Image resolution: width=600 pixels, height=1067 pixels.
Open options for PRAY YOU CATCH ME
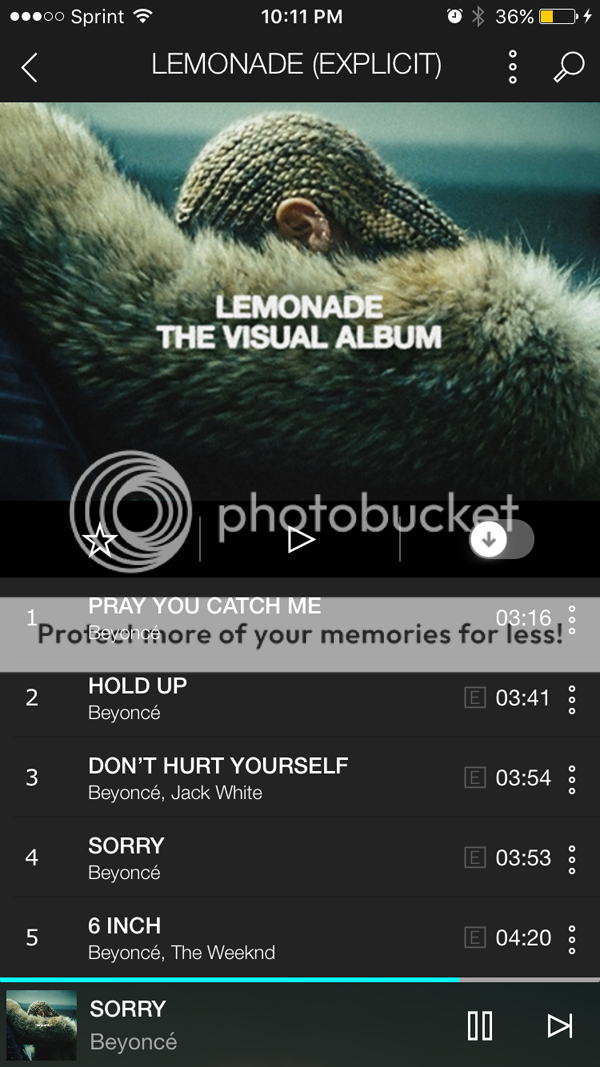click(572, 619)
